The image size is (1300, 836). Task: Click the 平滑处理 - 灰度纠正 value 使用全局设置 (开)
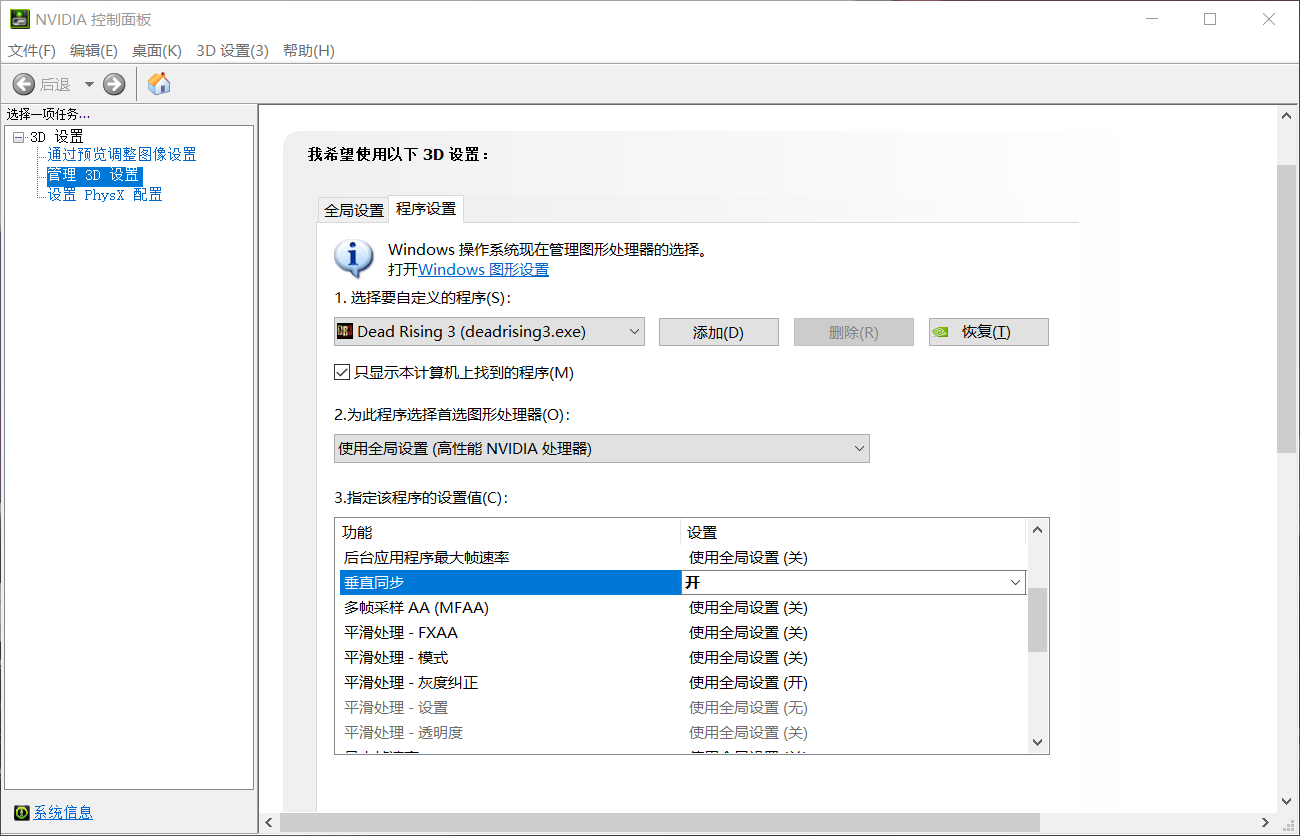point(748,683)
